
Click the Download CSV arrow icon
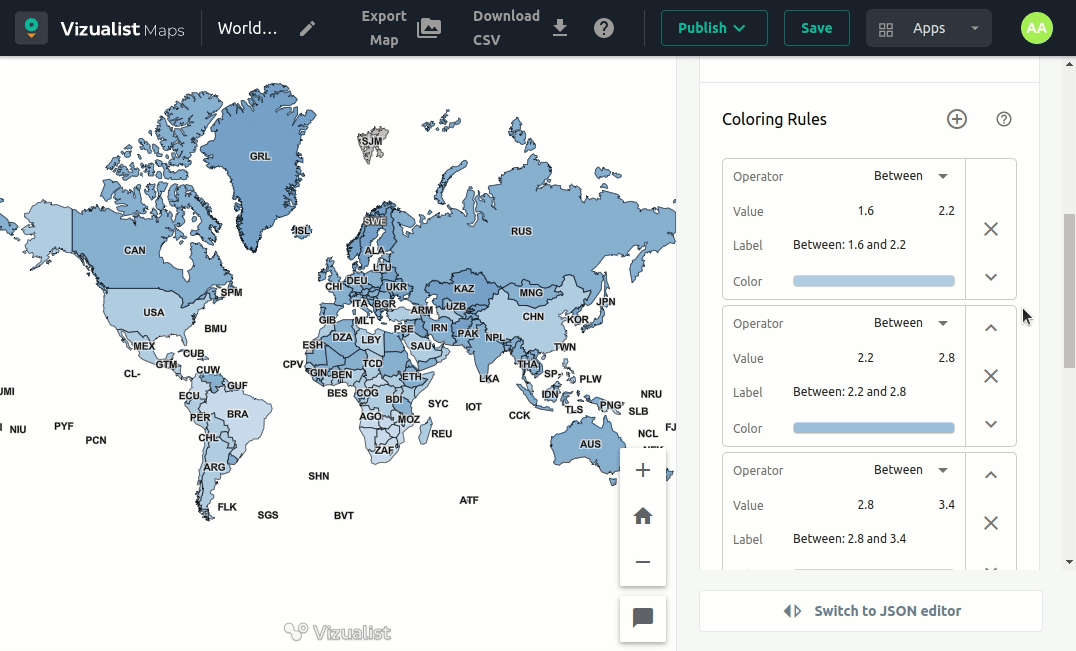click(560, 28)
